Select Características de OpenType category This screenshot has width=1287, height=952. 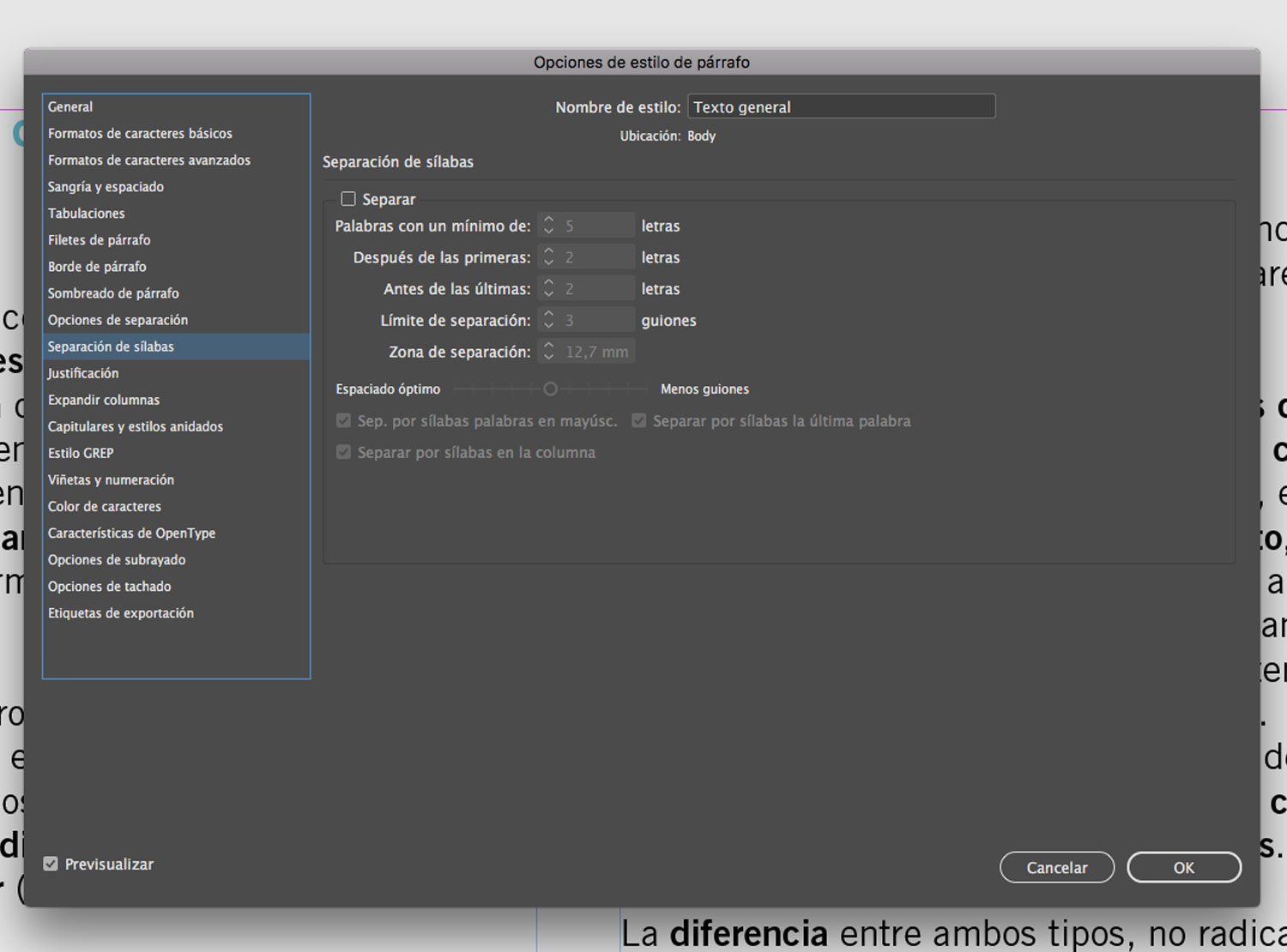pos(131,533)
